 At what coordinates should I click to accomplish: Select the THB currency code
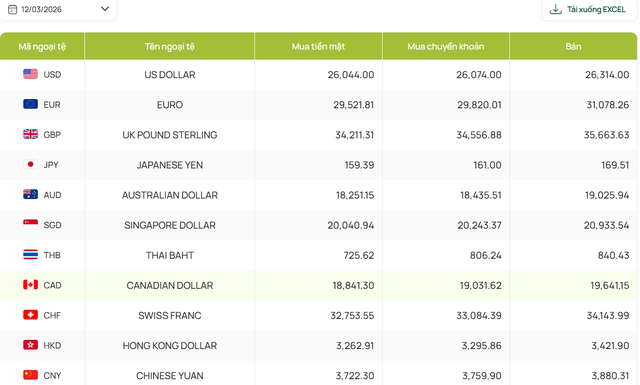(x=52, y=255)
